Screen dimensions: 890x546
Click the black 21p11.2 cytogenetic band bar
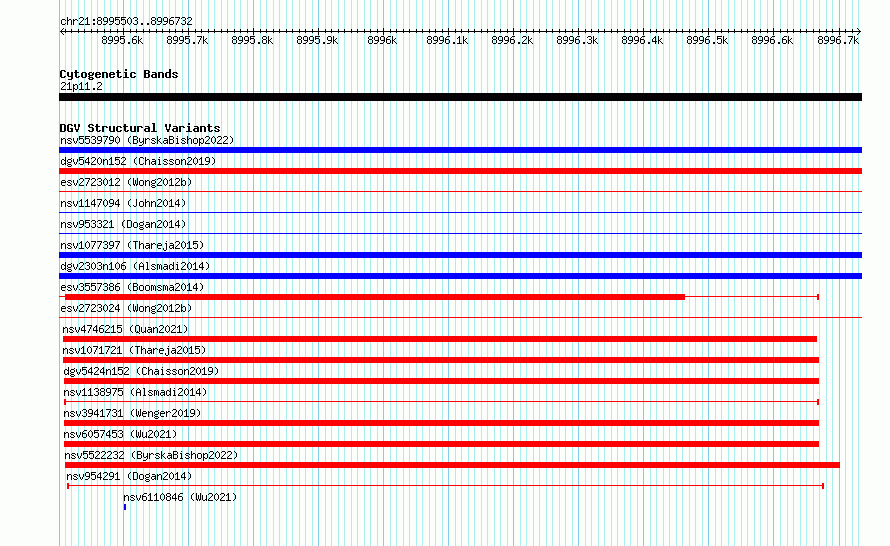pyautogui.click(x=460, y=97)
